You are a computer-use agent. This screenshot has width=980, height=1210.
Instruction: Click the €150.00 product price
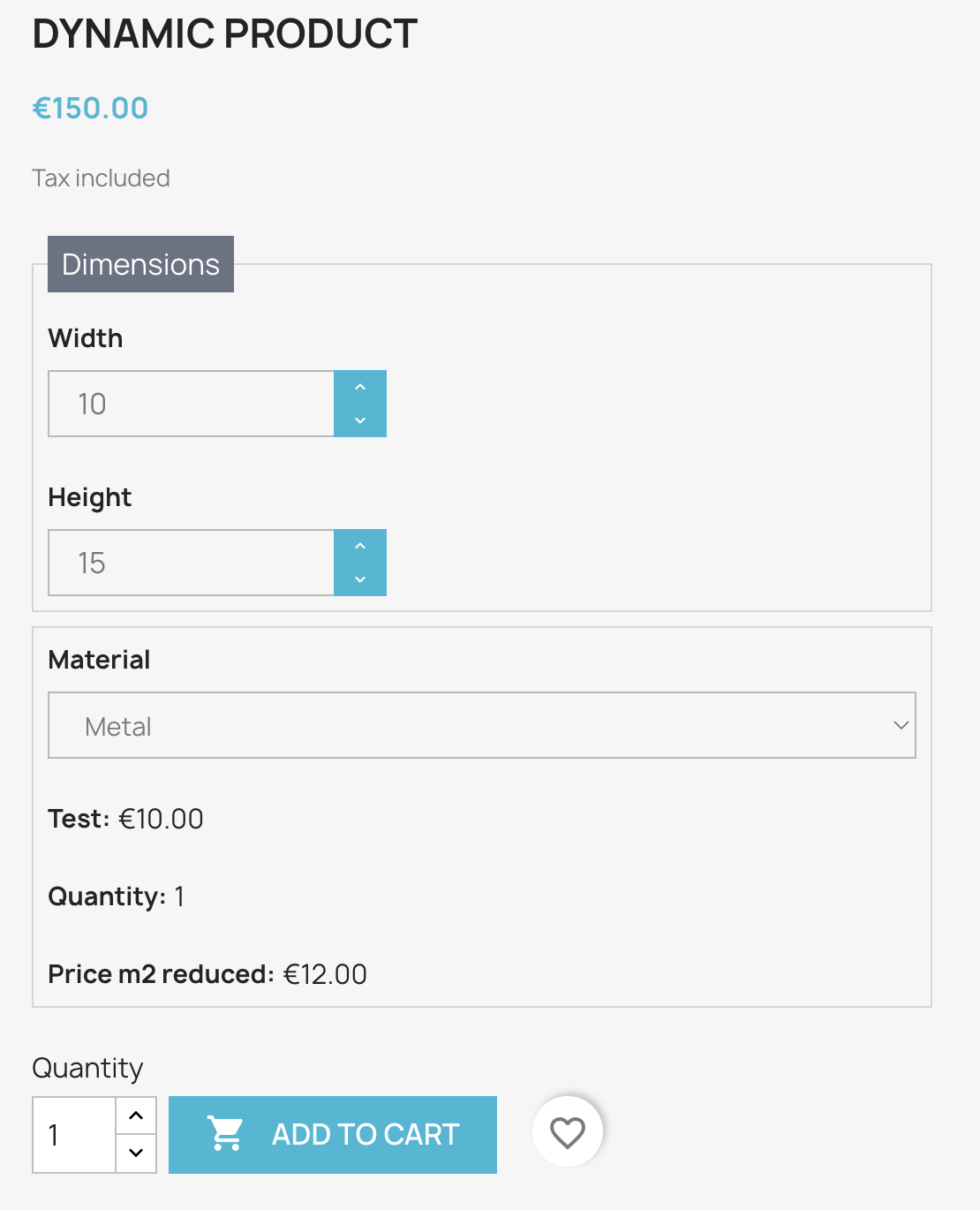(x=90, y=108)
